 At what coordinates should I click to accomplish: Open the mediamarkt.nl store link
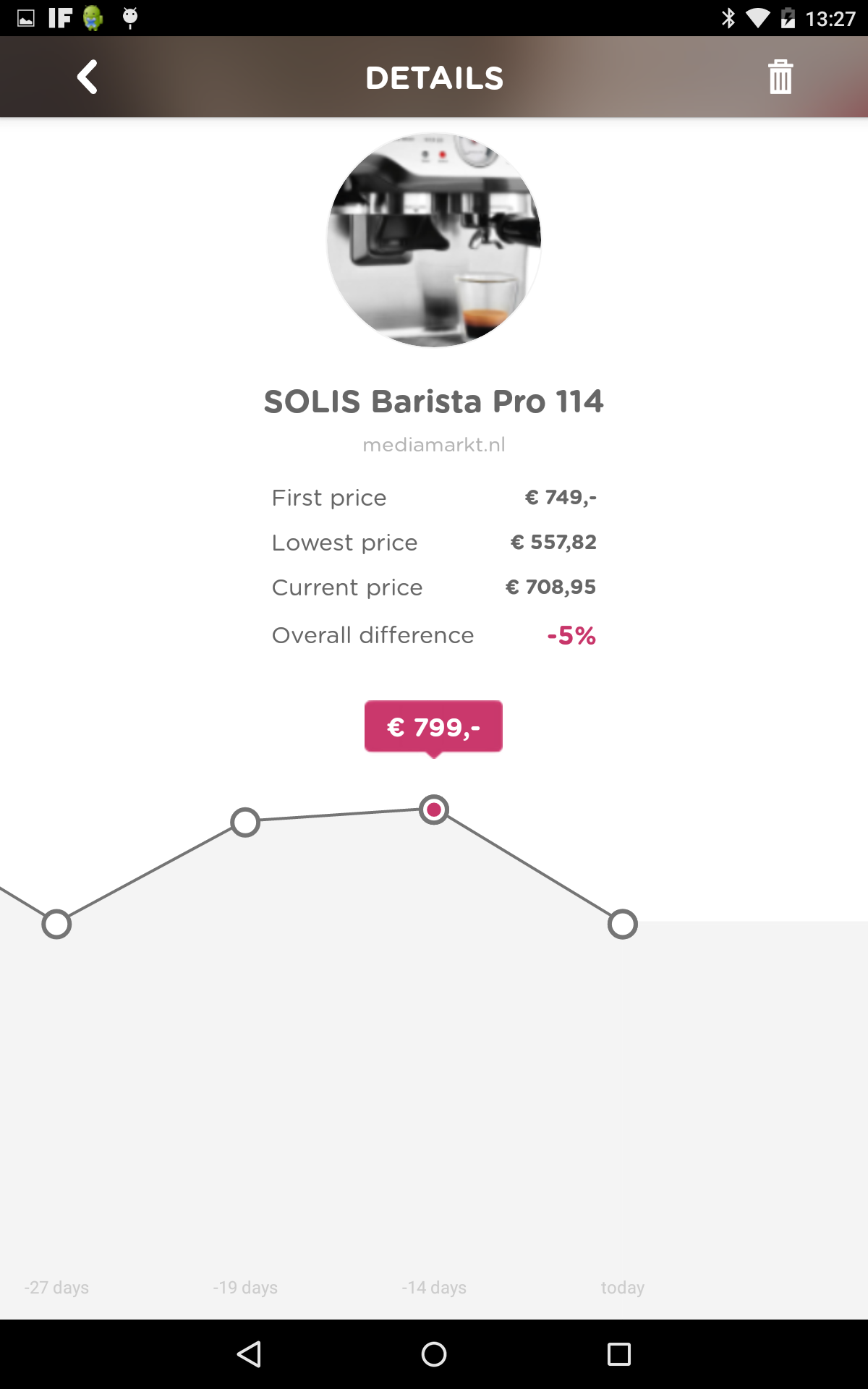(434, 444)
